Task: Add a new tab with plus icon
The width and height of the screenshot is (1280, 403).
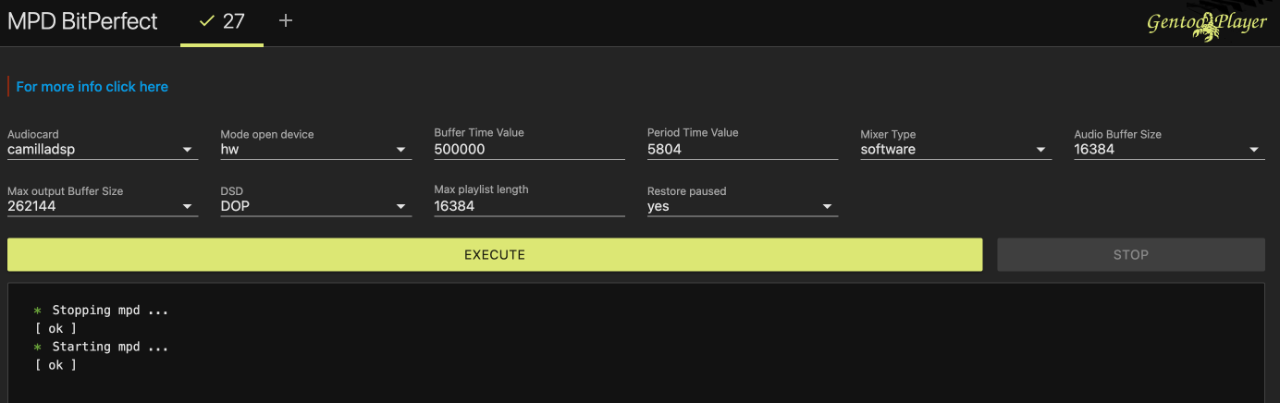Action: (286, 21)
